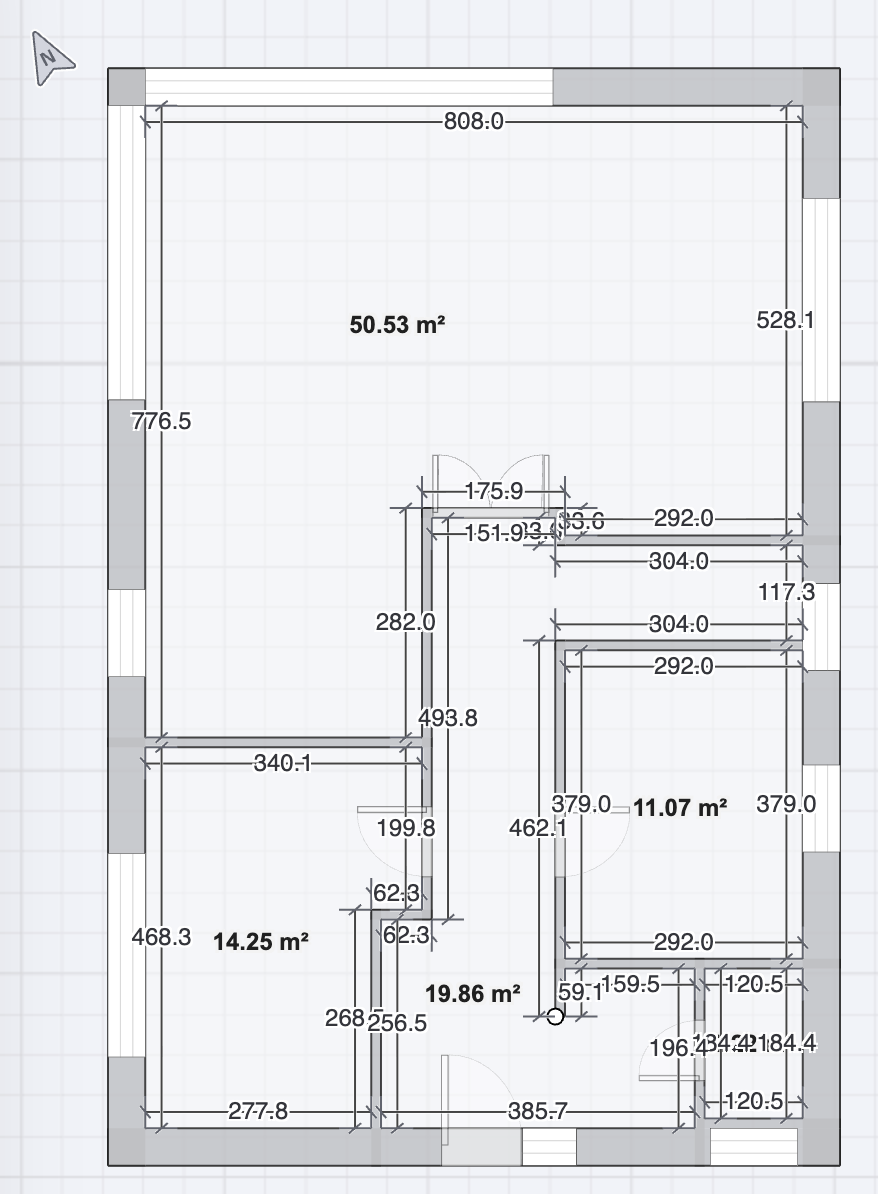Select the 14.25 m² room area label
Image resolution: width=878 pixels, height=1194 pixels.
tap(260, 942)
